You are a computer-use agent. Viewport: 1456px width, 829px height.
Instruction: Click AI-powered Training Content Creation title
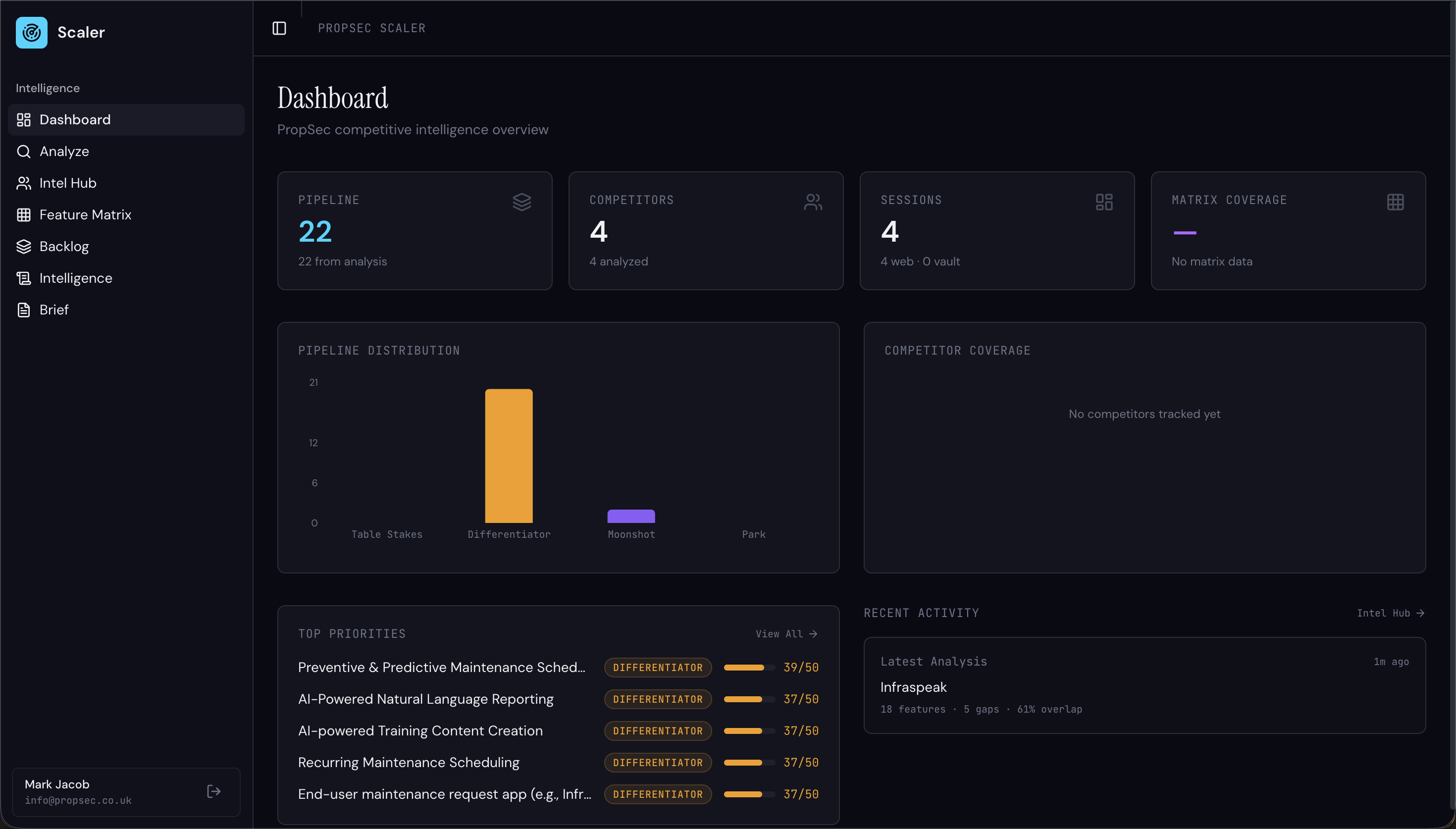tap(420, 730)
